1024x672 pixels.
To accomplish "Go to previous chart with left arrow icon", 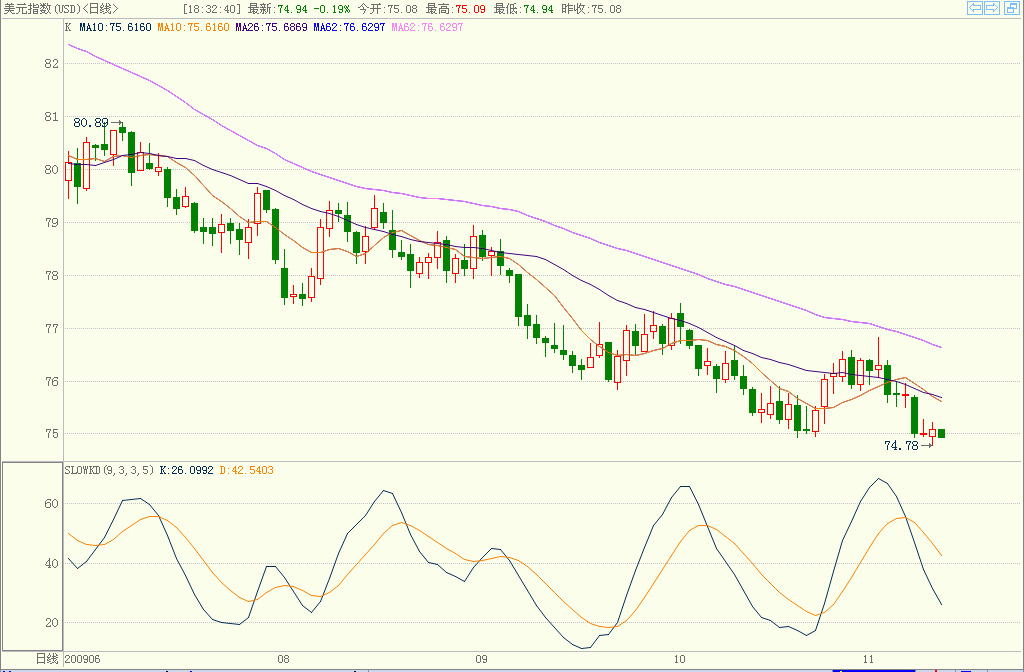I will coord(974,8).
